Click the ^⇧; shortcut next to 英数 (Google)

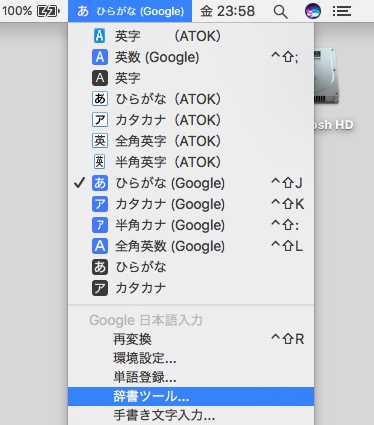[285, 57]
